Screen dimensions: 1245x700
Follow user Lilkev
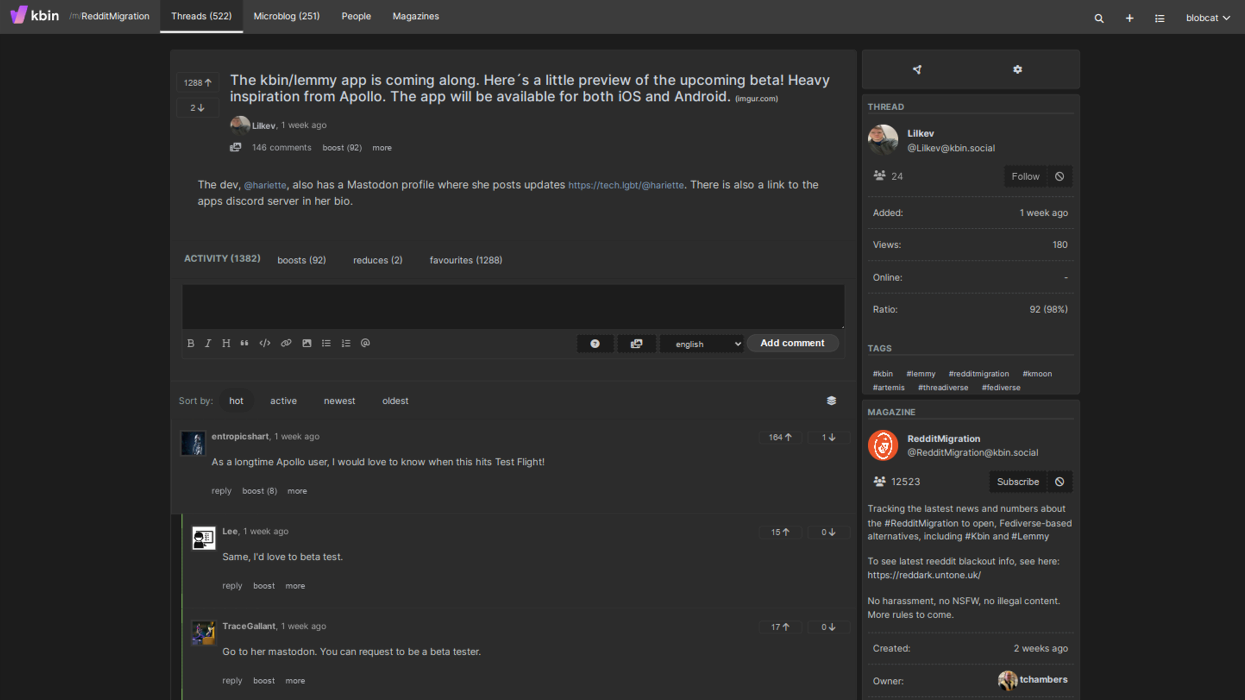(1025, 177)
